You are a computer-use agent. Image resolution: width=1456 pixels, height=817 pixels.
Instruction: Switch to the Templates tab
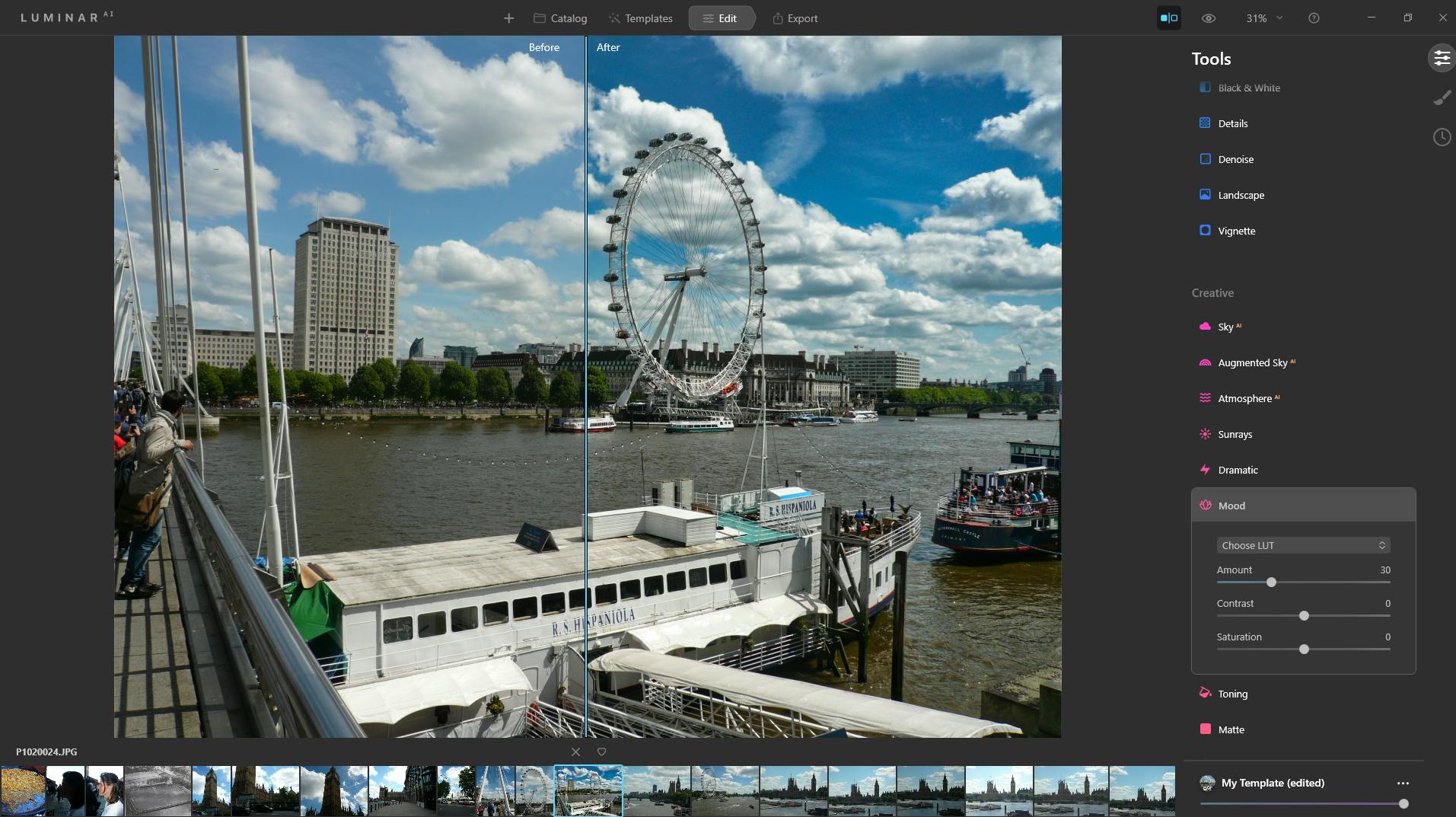pyautogui.click(x=640, y=18)
